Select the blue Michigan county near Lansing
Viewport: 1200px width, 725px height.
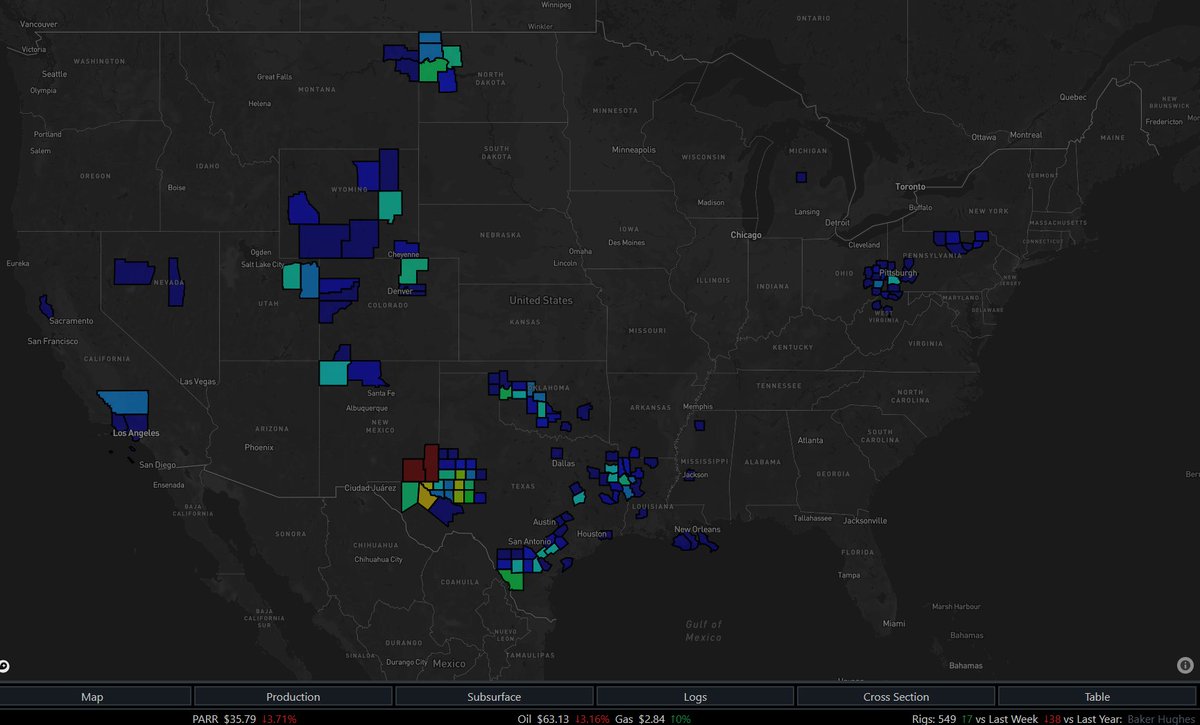801,177
